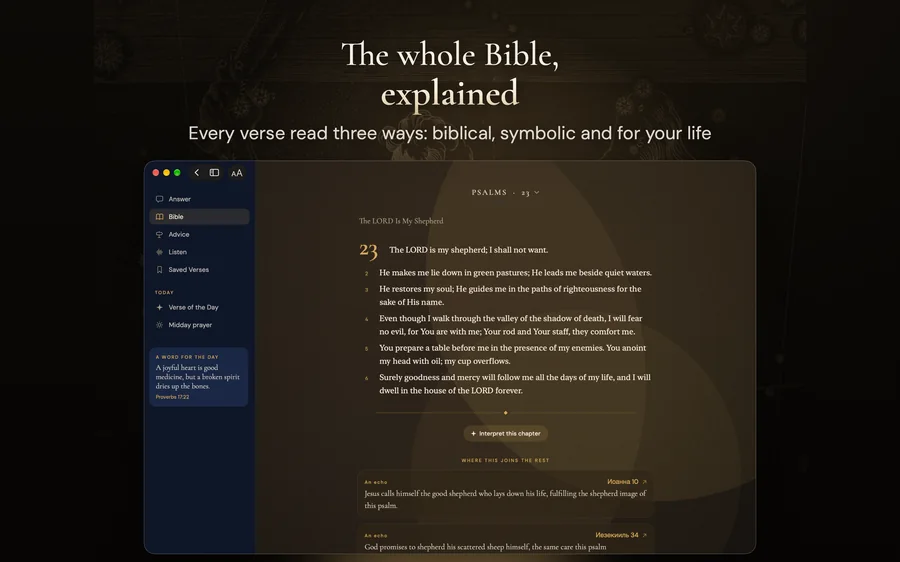
Task: Click the arrow icon beside Иезекииль 34
Action: point(644,536)
